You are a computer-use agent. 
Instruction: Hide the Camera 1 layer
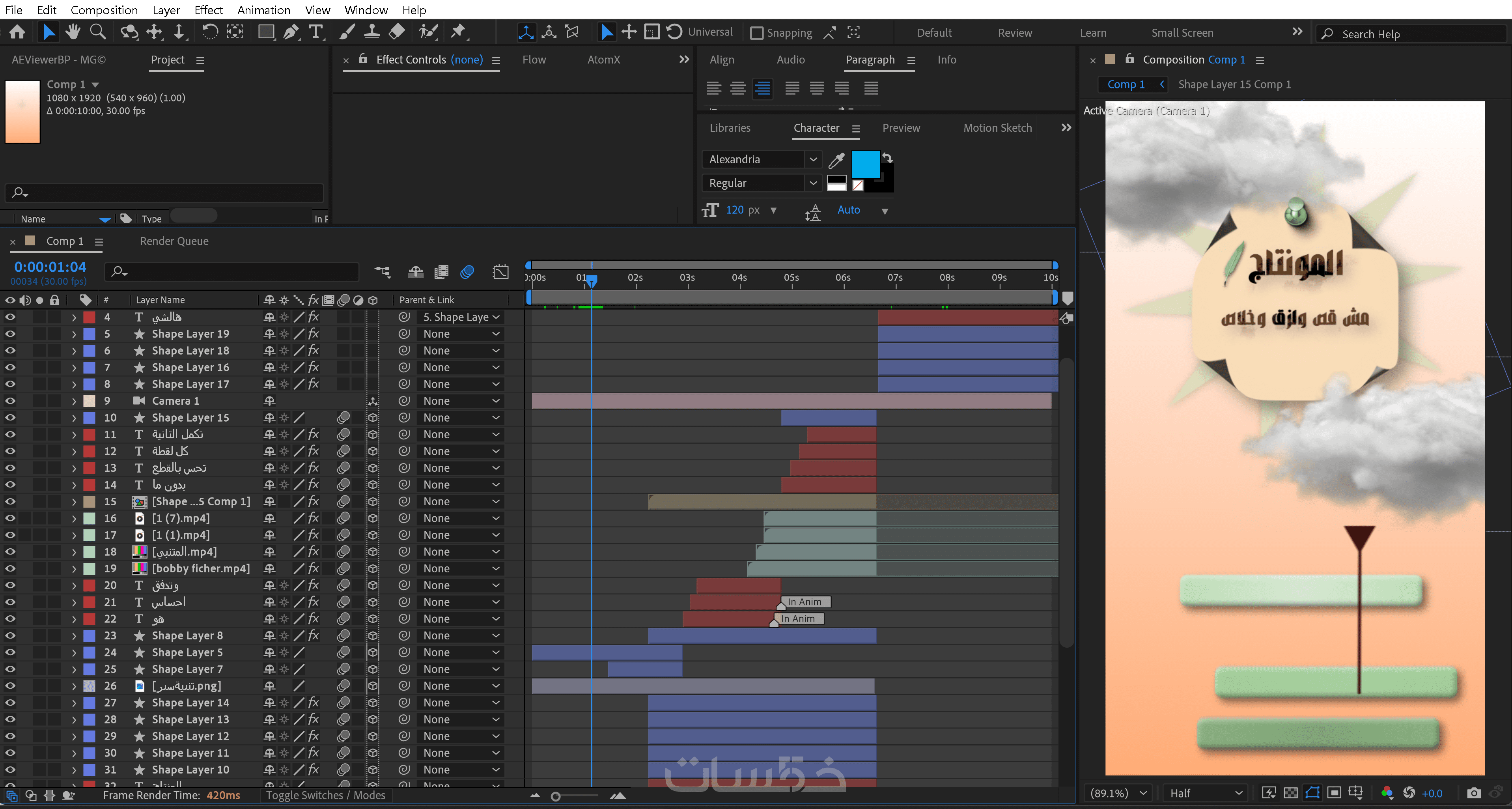[10, 401]
